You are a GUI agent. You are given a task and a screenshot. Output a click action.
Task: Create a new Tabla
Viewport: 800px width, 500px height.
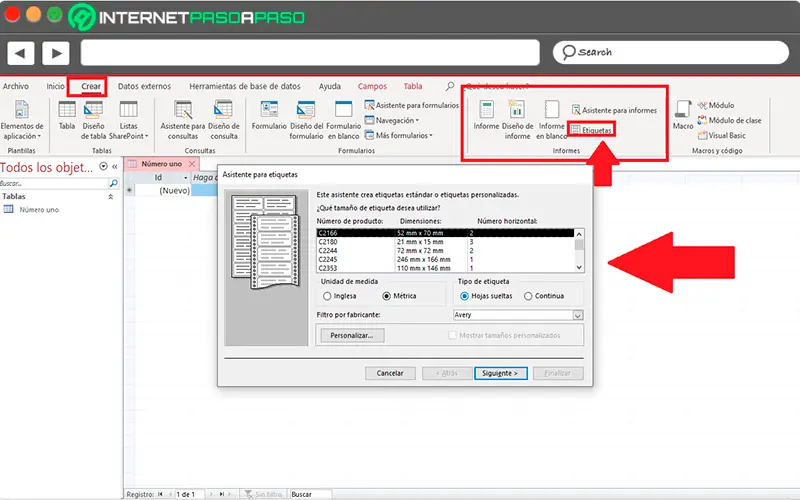67,115
